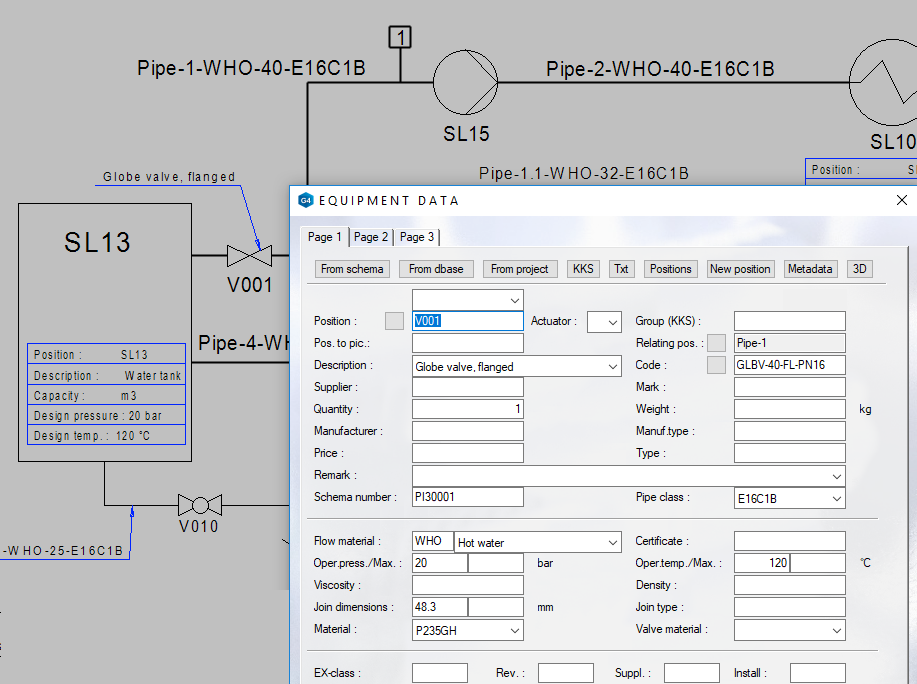
Task: Click the V010 ball valve symbol
Action: coord(199,504)
